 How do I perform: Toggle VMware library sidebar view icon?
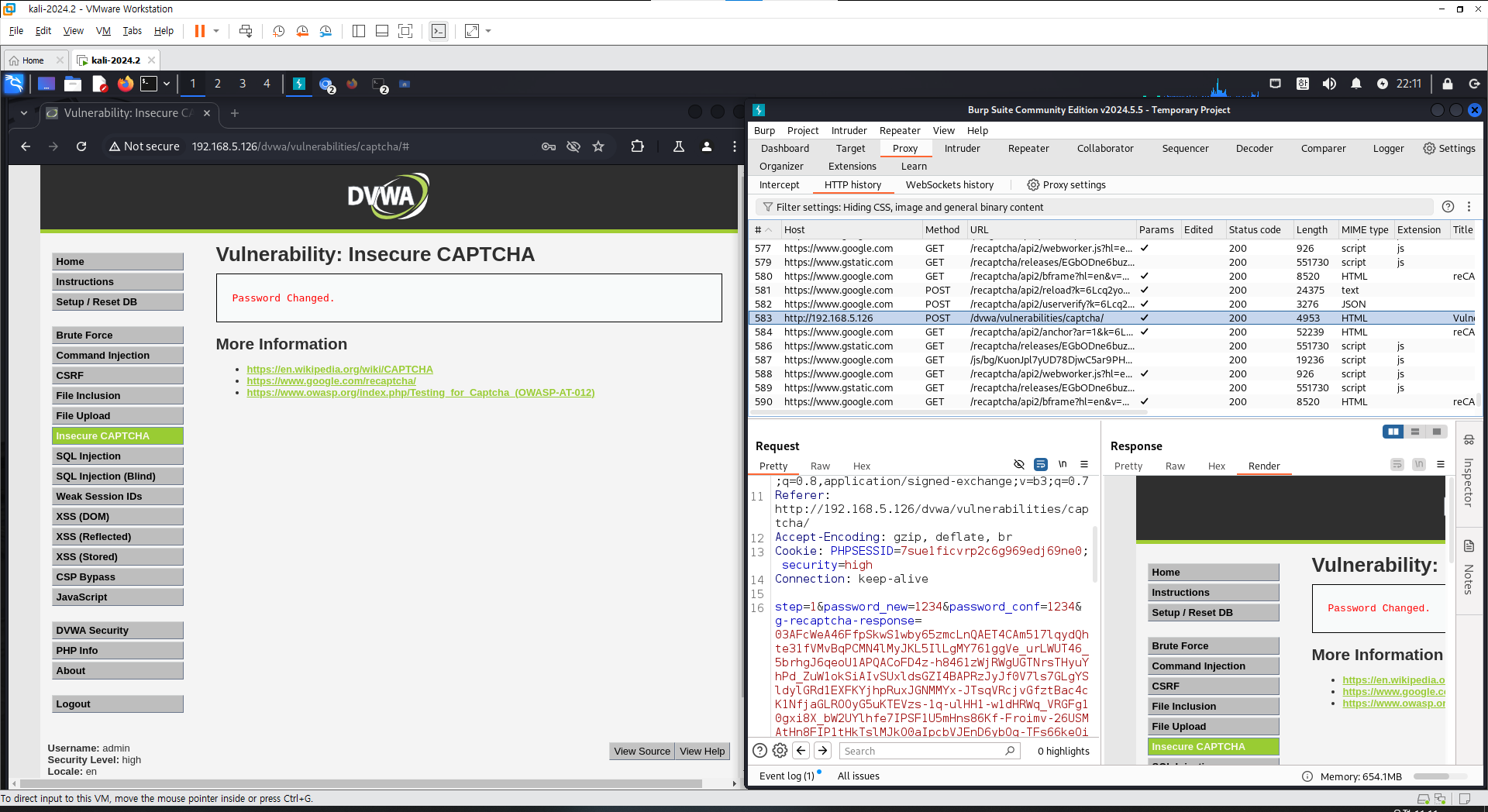pos(358,31)
